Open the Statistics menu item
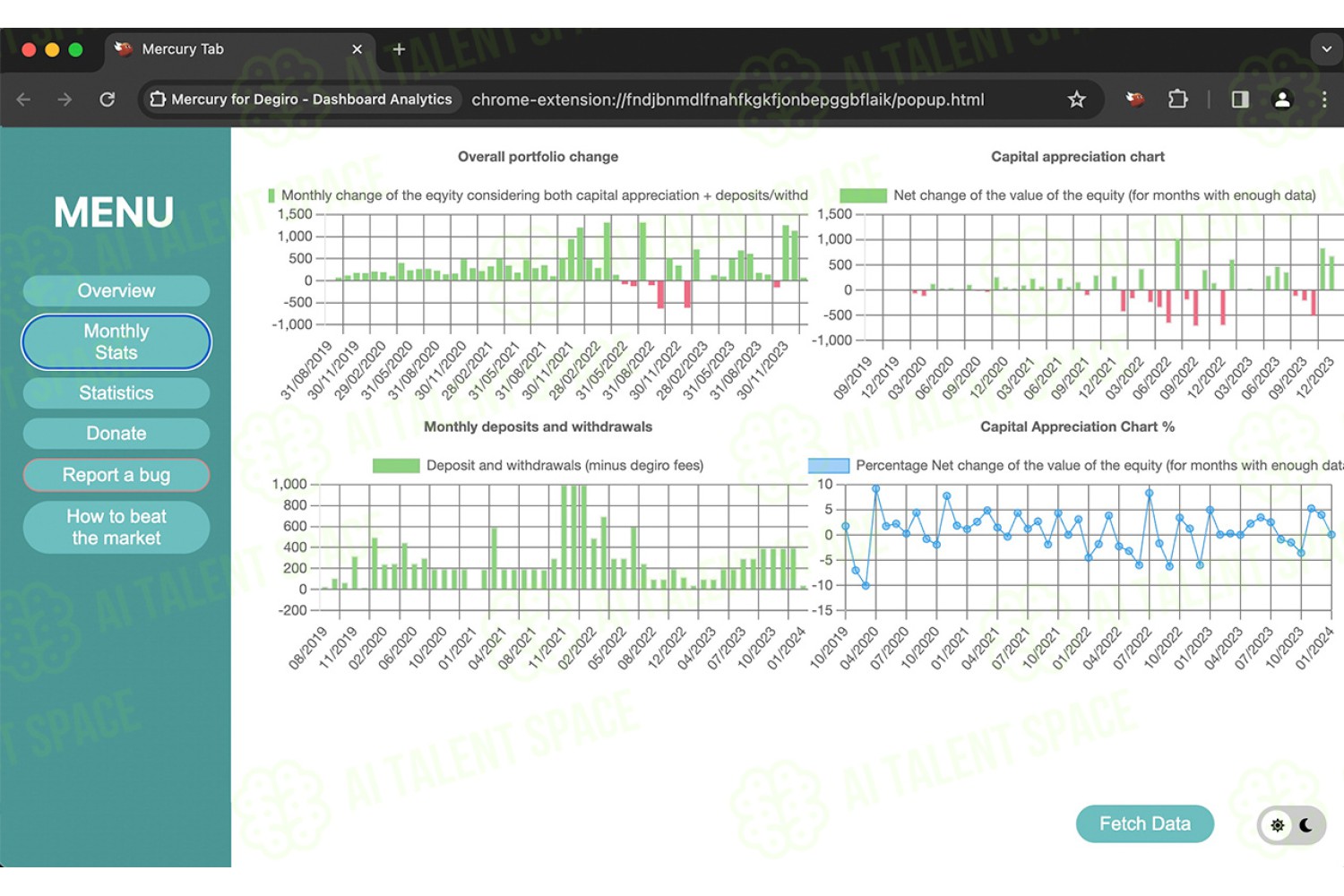 point(116,392)
